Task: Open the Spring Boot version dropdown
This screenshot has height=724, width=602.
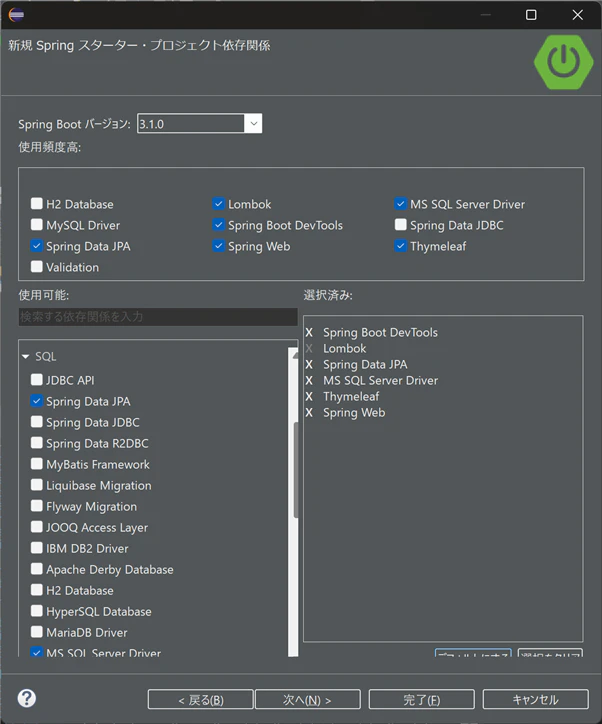Action: pos(253,124)
